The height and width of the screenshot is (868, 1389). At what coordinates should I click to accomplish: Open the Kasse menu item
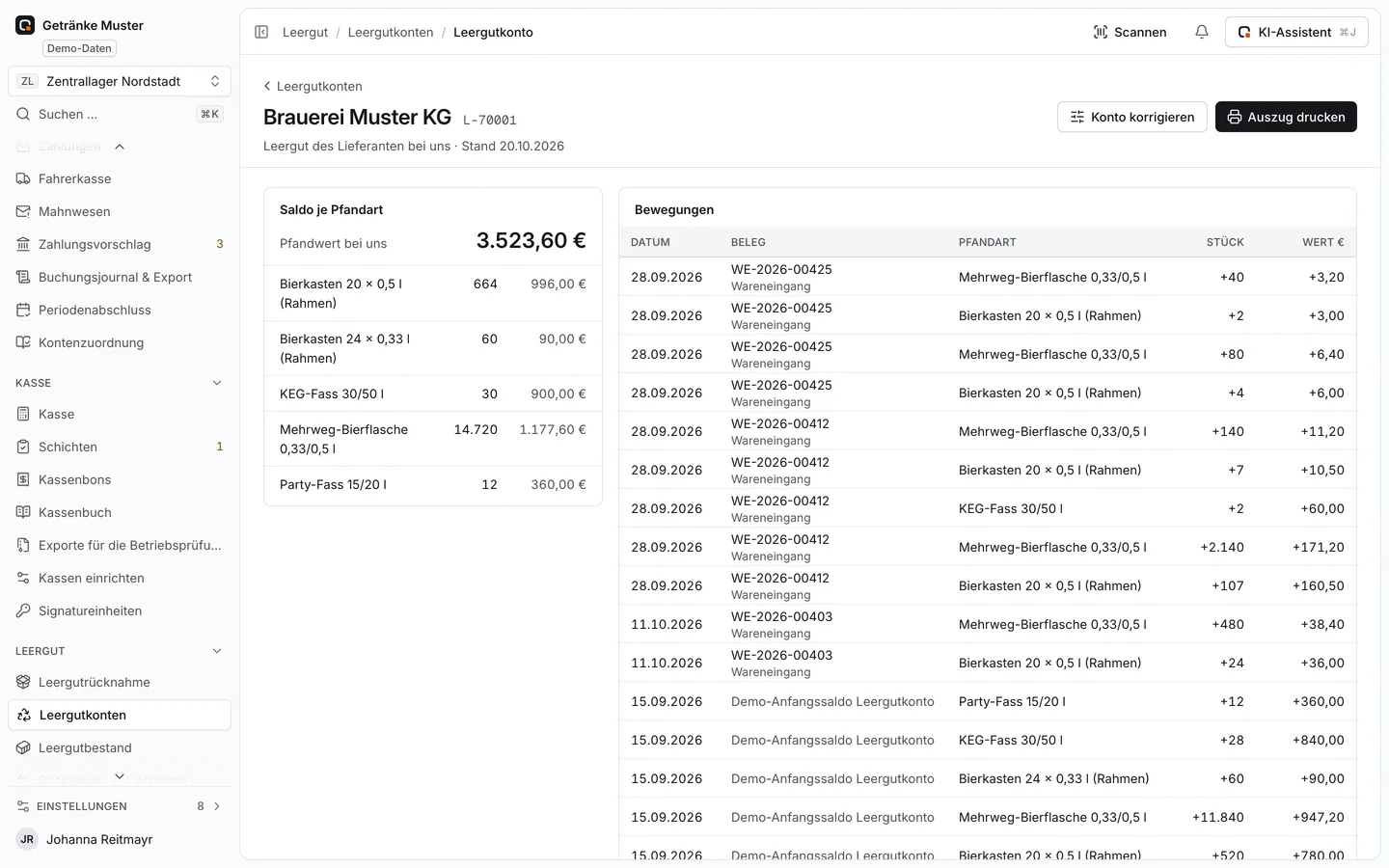pos(120,414)
